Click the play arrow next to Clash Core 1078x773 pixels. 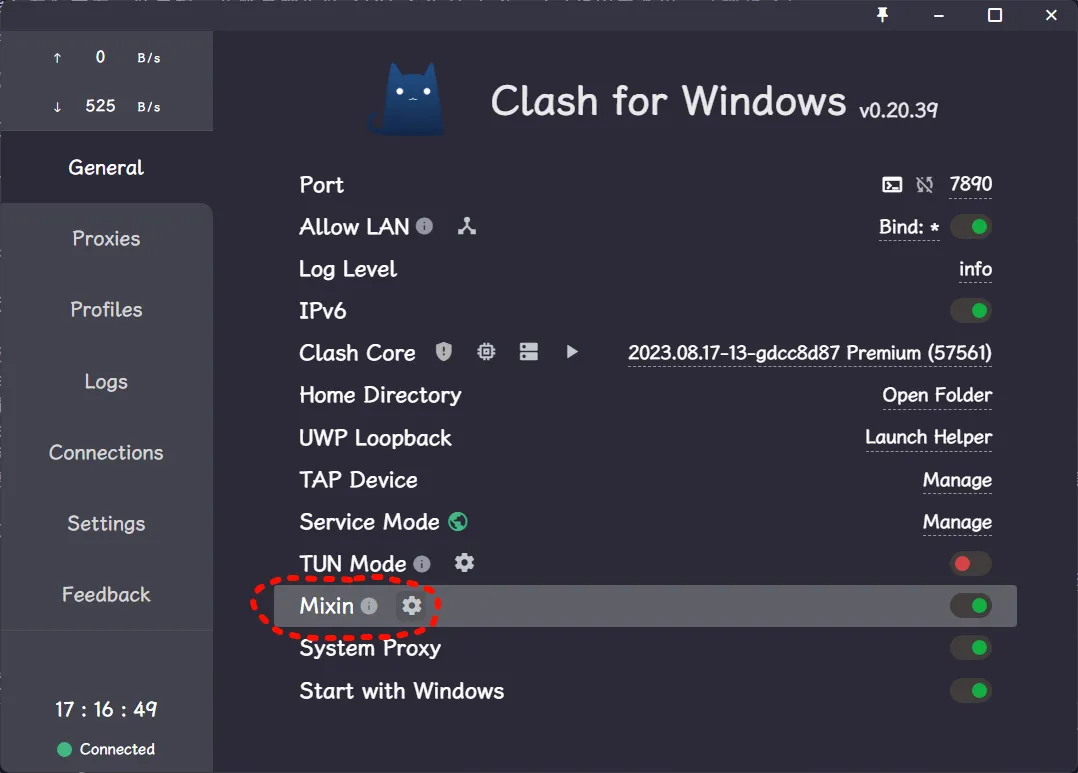click(571, 352)
